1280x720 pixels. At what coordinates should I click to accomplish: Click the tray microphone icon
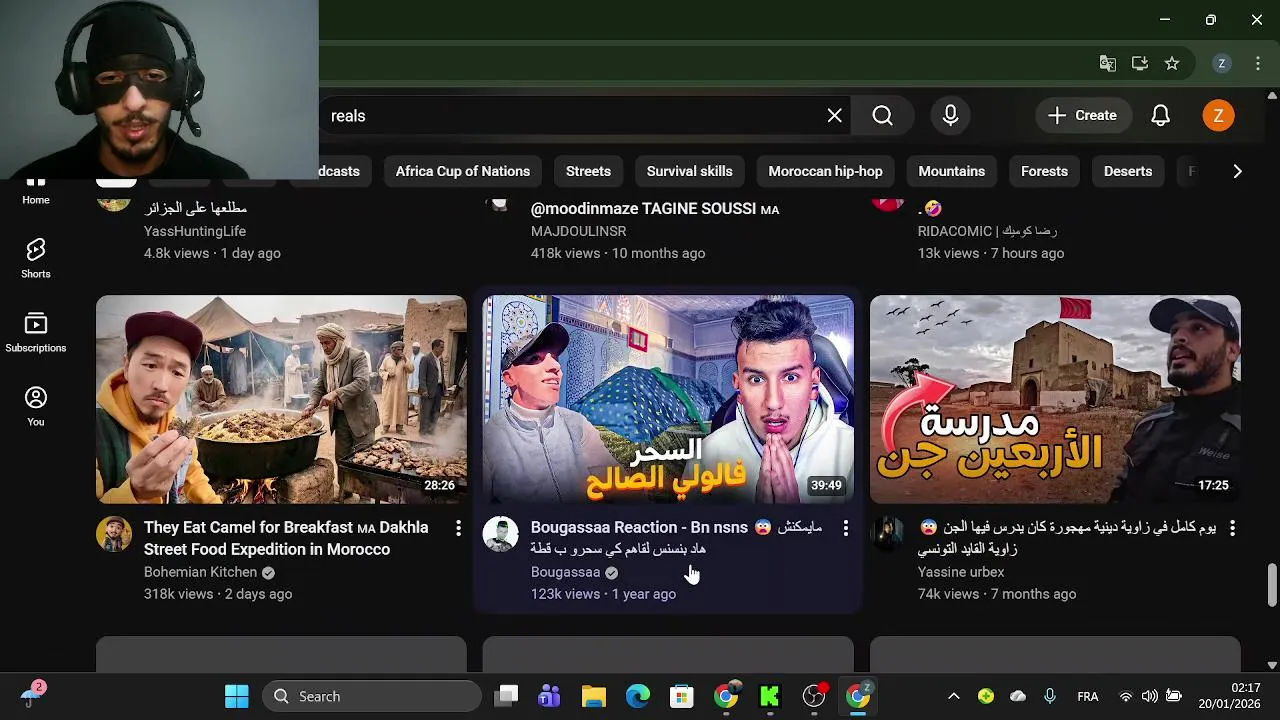[x=1050, y=696]
